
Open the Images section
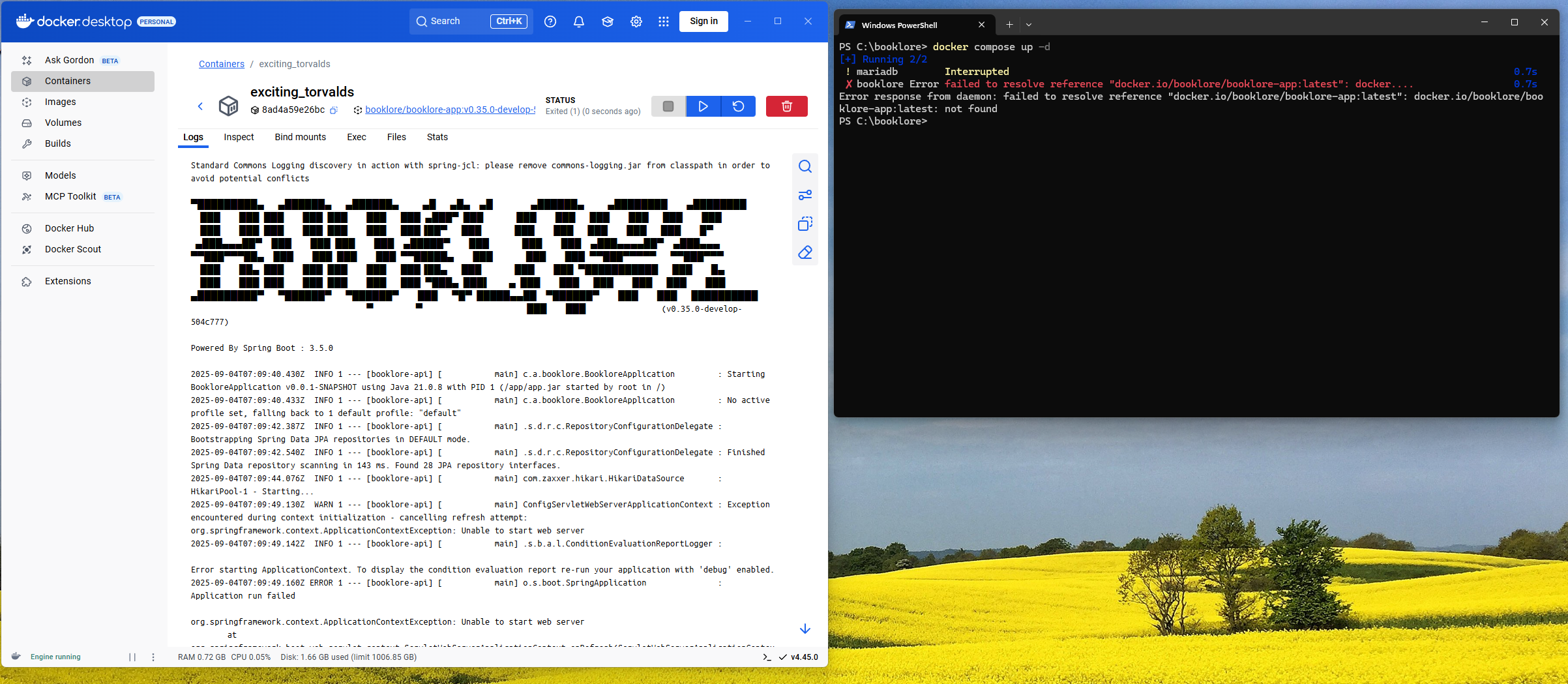[x=83, y=102]
